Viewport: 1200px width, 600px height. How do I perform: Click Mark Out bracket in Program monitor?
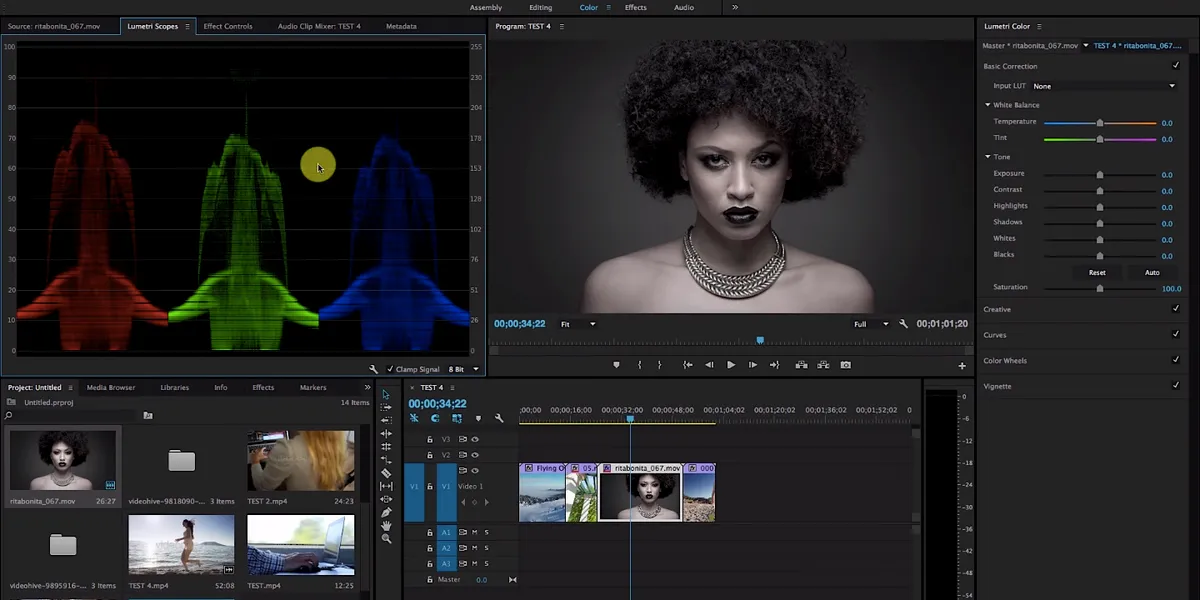659,365
